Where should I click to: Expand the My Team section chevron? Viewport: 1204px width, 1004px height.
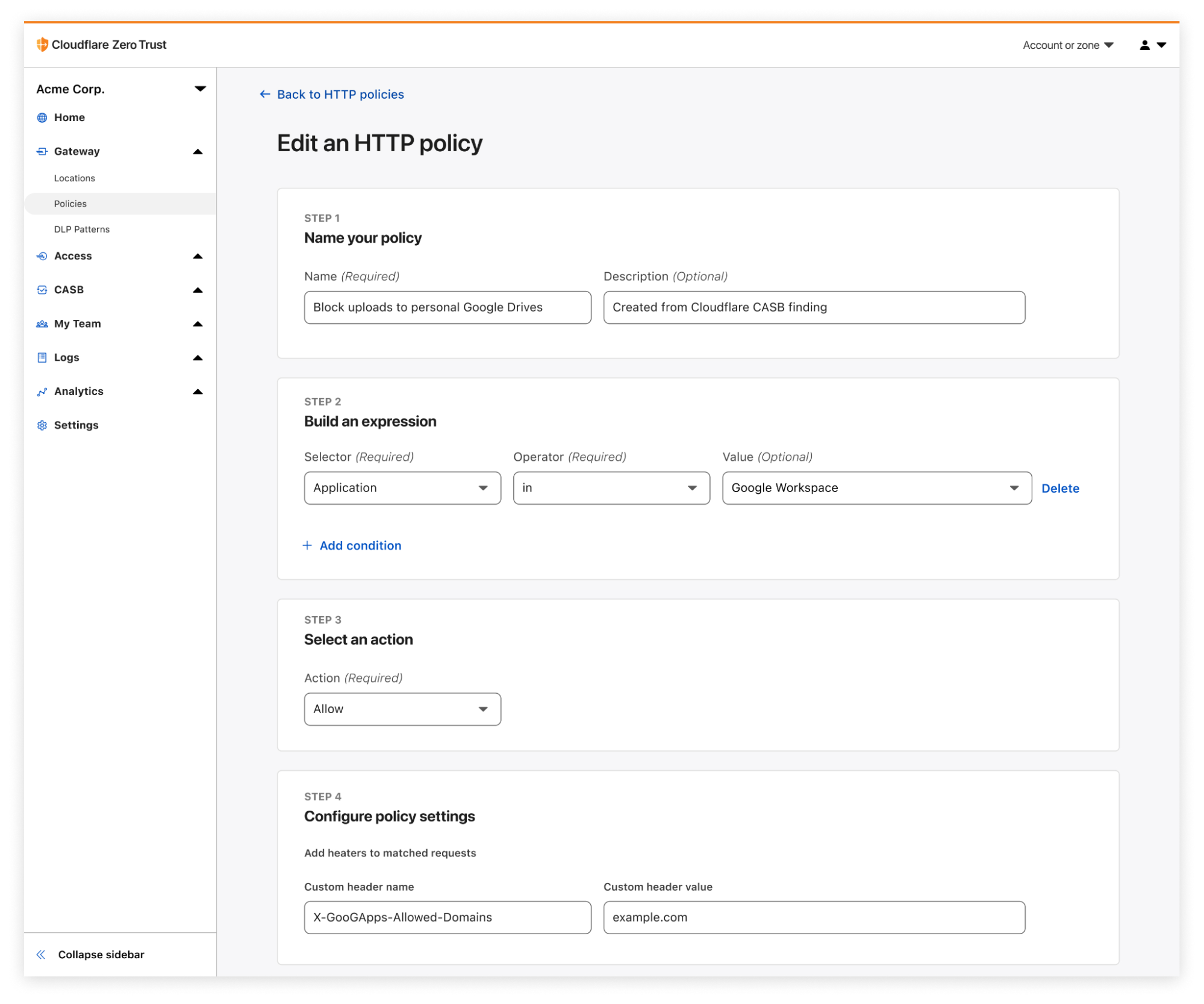(x=198, y=324)
